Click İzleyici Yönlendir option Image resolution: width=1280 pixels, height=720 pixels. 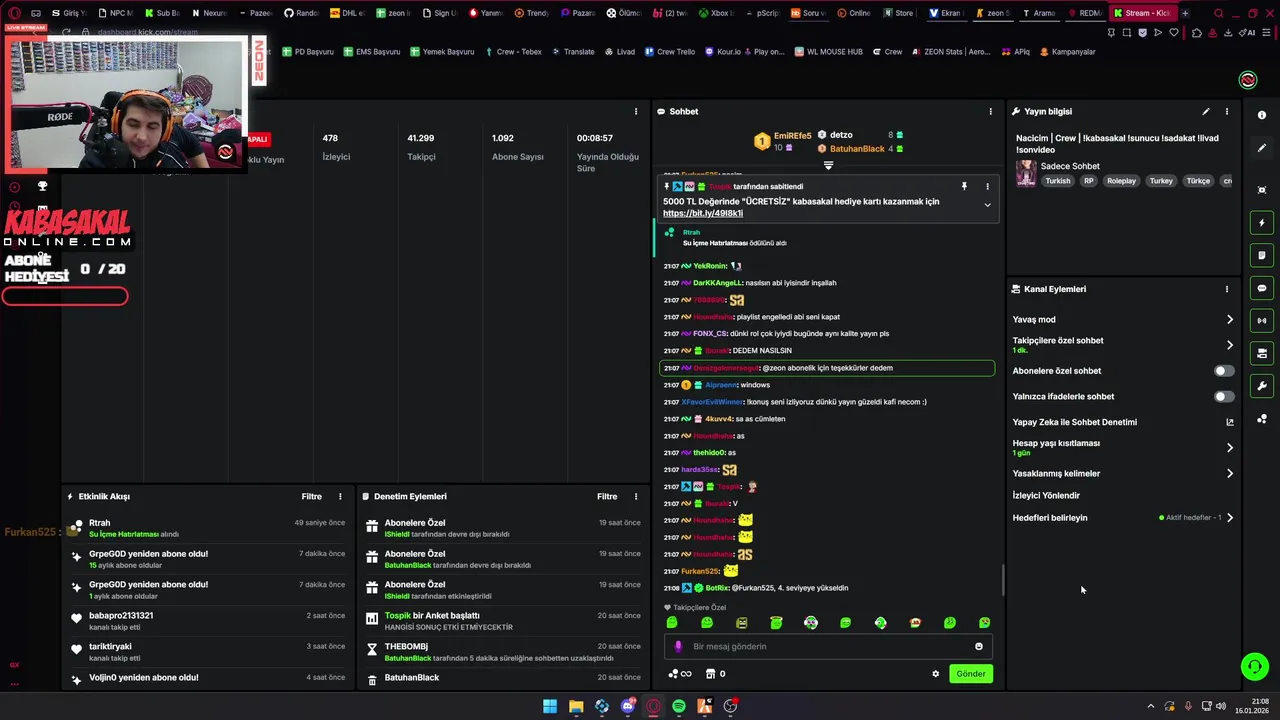(1046, 496)
